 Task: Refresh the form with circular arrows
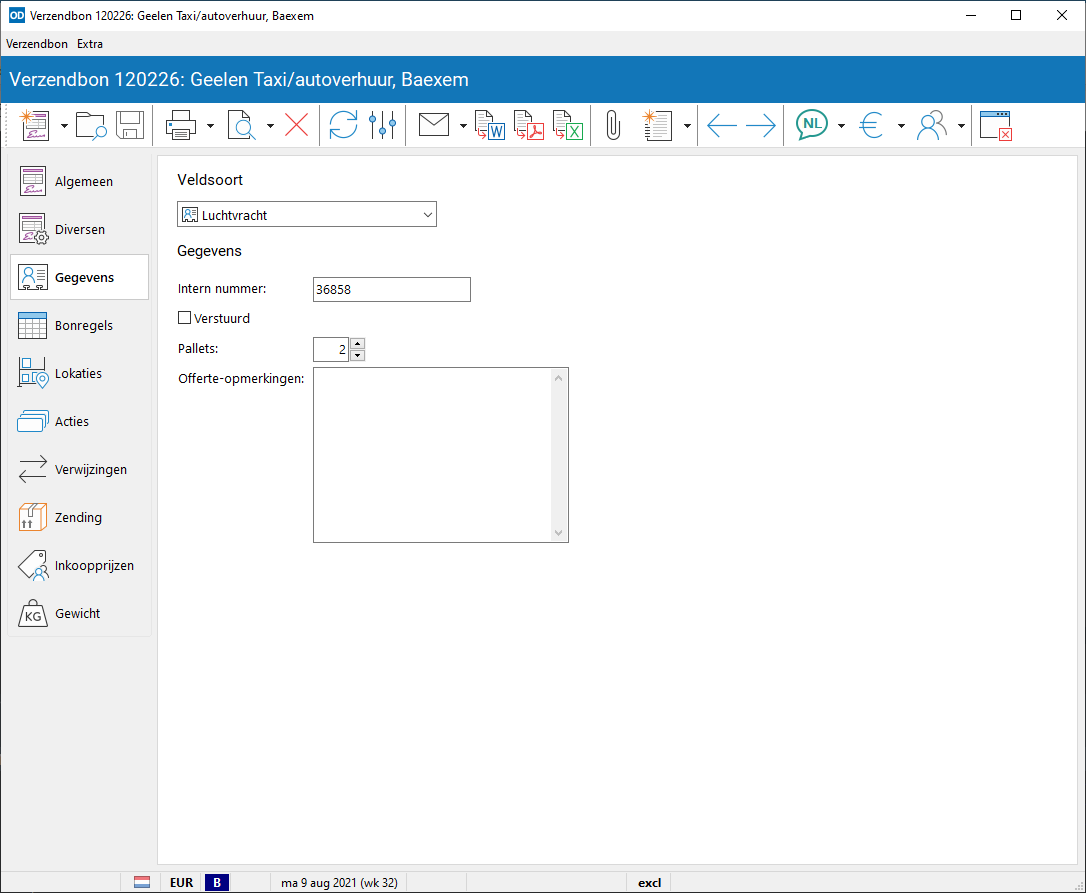[x=344, y=125]
